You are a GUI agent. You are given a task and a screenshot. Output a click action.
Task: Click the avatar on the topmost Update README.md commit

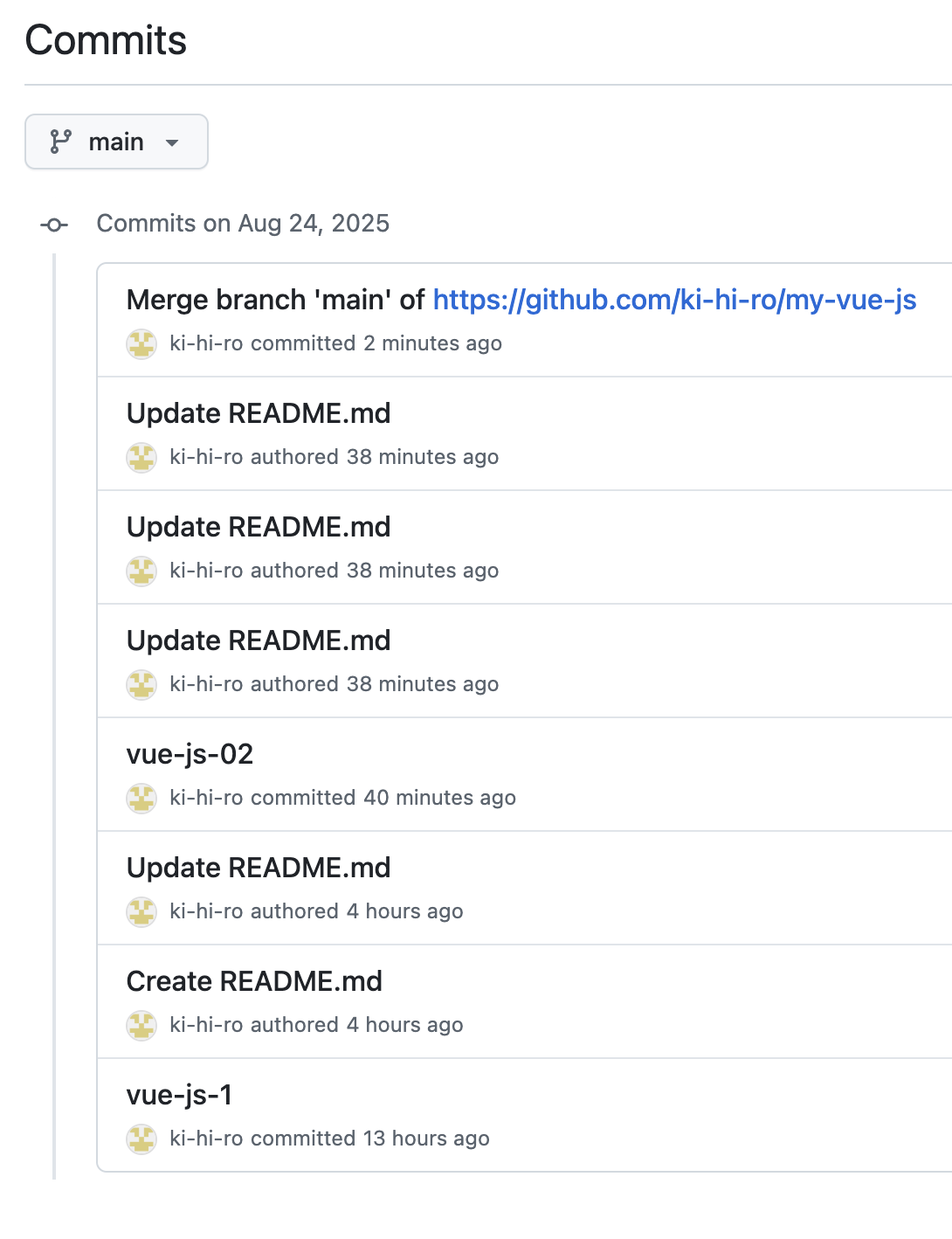141,458
